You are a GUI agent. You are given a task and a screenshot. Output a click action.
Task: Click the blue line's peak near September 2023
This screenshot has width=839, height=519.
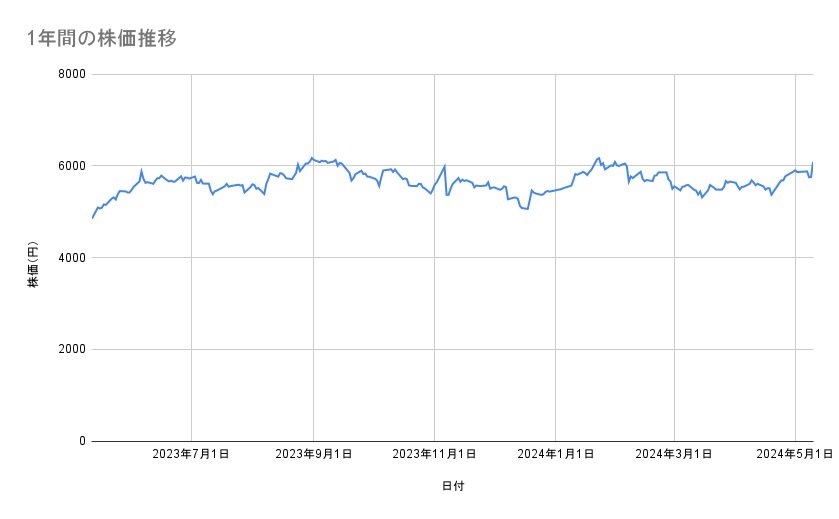312,157
